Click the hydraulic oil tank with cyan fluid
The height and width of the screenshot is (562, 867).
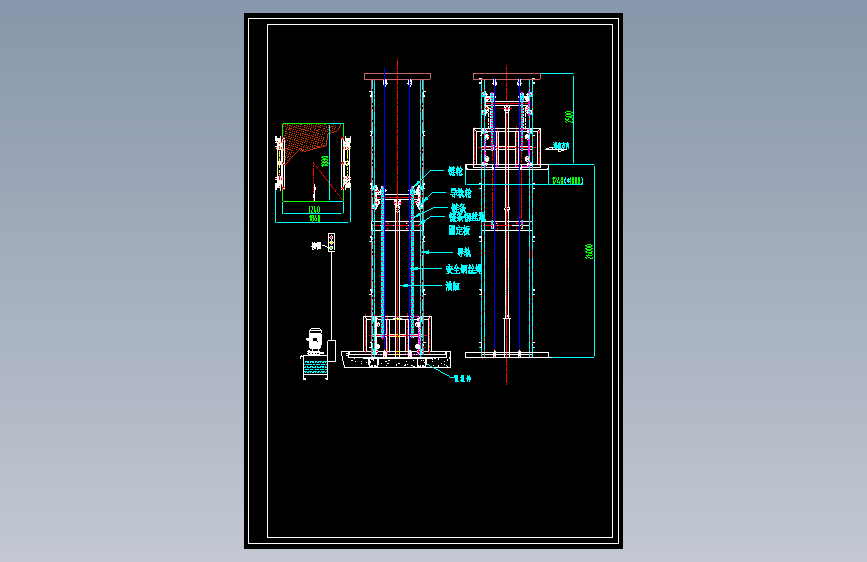(x=315, y=367)
